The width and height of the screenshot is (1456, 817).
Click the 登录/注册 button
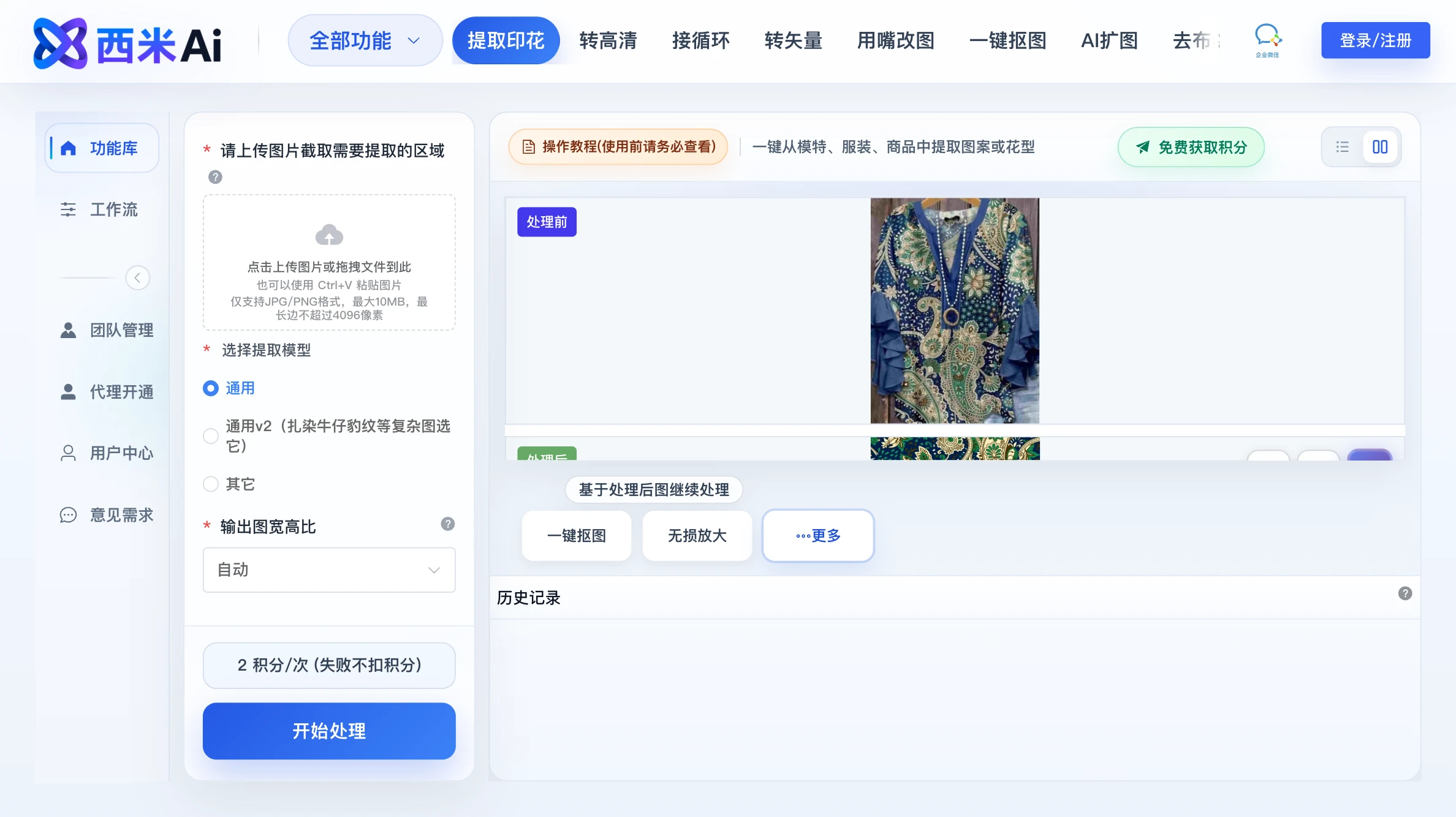click(x=1376, y=40)
